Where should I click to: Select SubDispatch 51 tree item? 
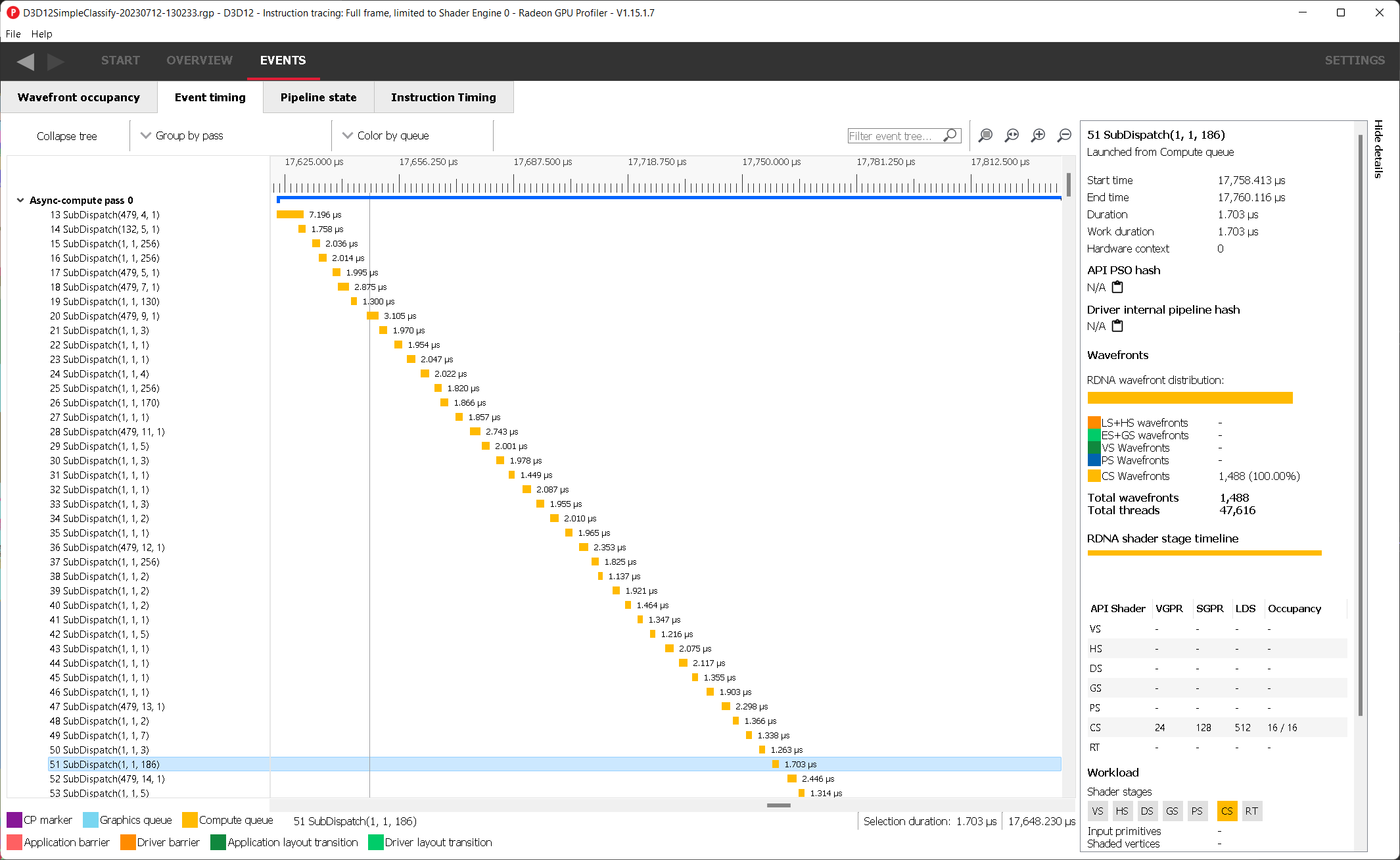click(106, 764)
